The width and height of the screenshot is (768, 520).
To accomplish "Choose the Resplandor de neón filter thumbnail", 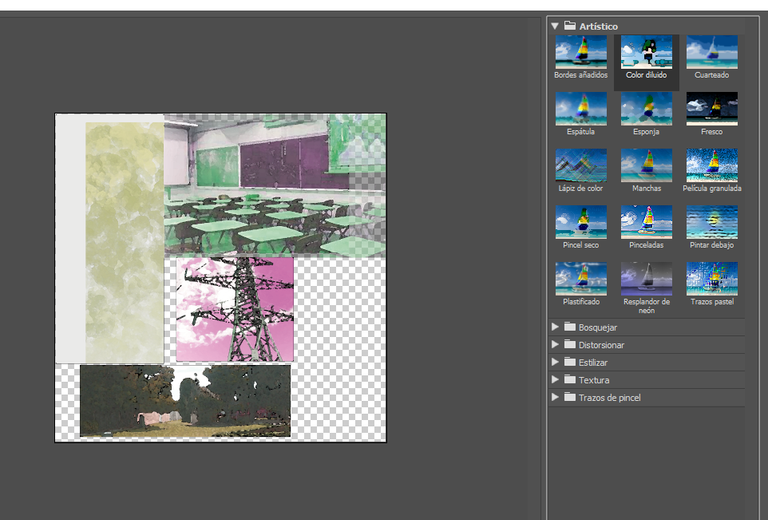I will [647, 279].
